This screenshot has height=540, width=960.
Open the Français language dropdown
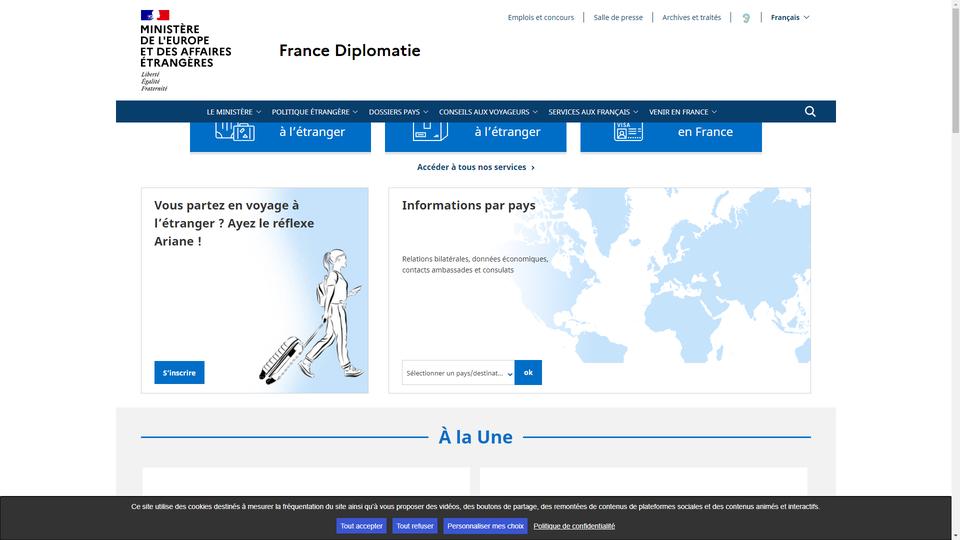pos(790,18)
